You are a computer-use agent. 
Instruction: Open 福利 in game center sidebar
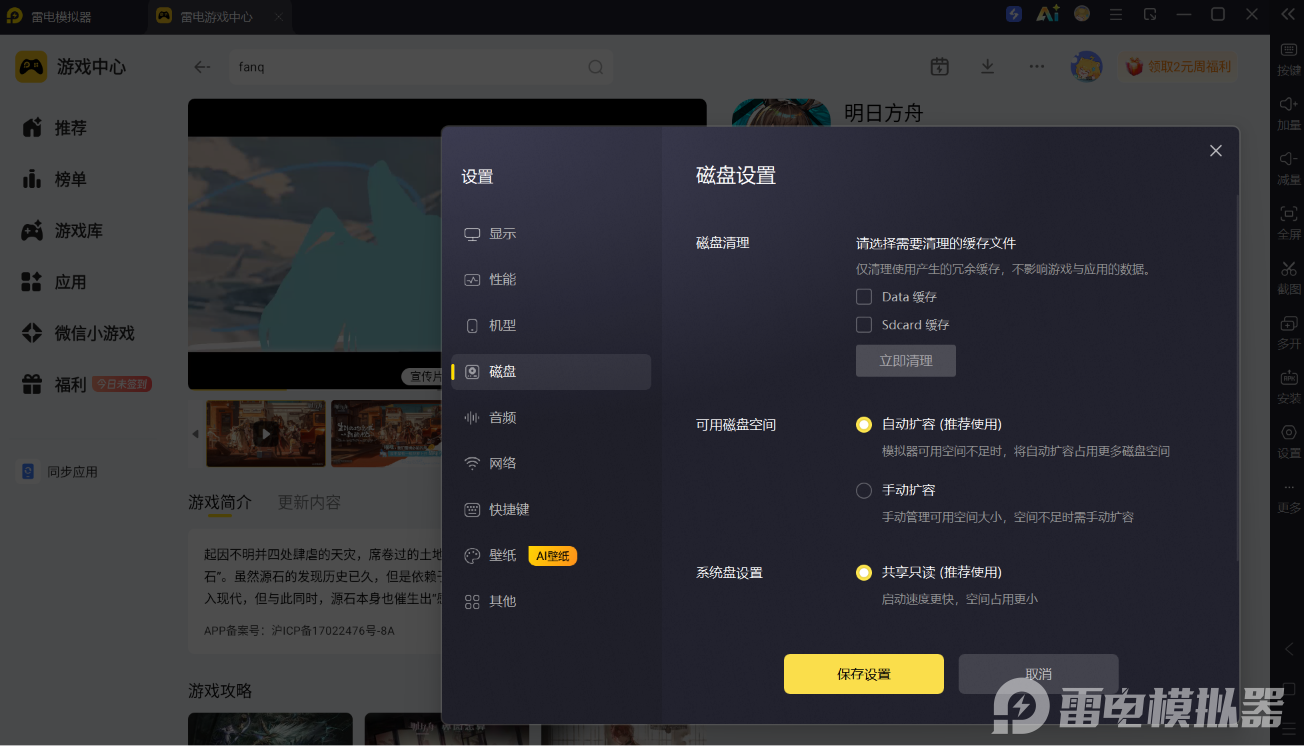[x=55, y=384]
